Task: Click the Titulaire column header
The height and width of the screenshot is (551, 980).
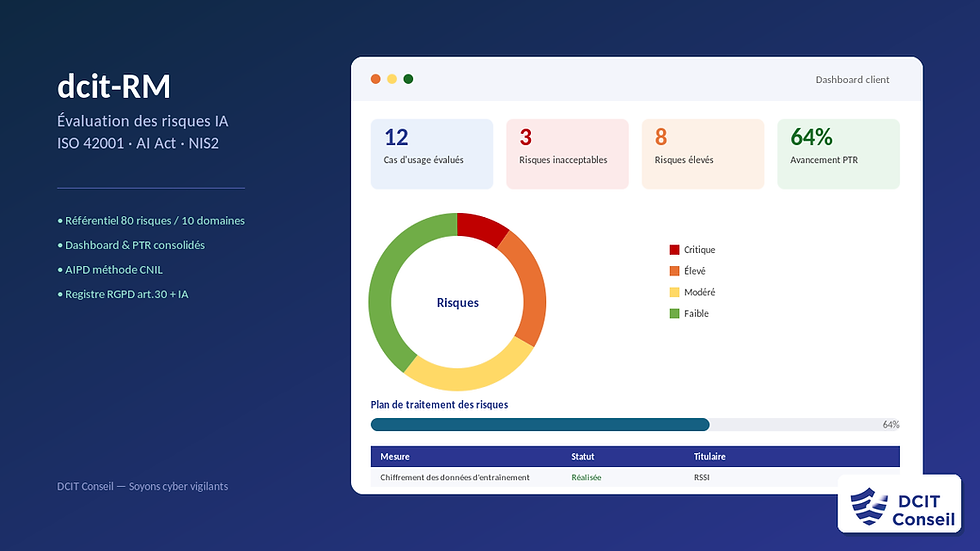Action: click(709, 457)
